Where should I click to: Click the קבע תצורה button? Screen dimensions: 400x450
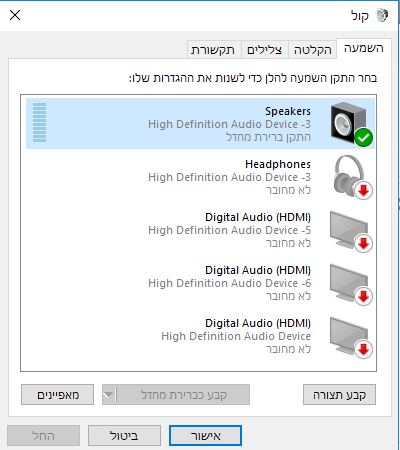[x=339, y=395]
